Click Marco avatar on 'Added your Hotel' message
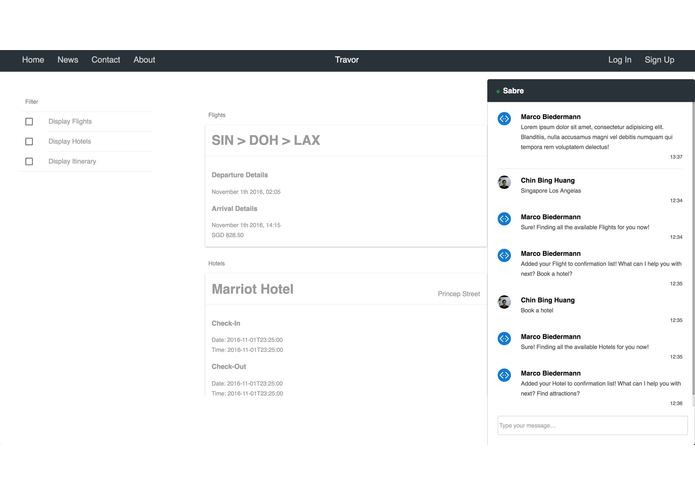The width and height of the screenshot is (695, 494). pos(504,375)
